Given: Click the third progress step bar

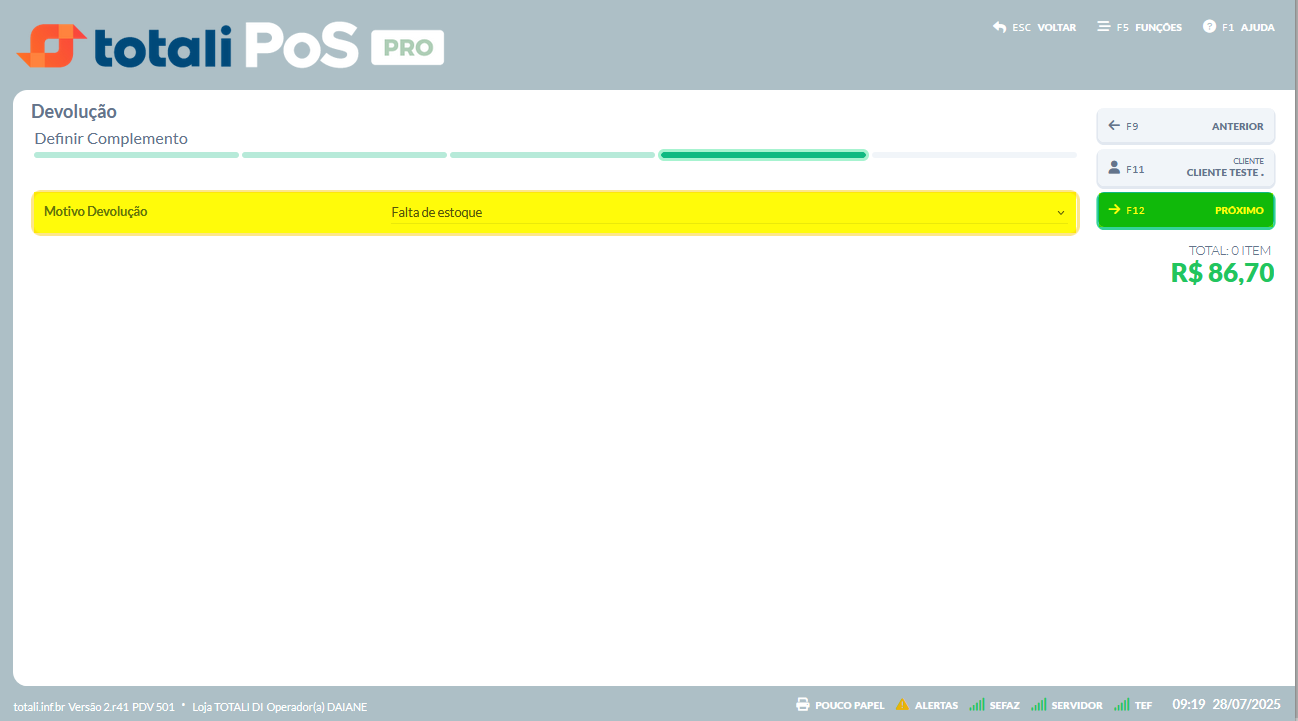Looking at the screenshot, I should (x=552, y=155).
